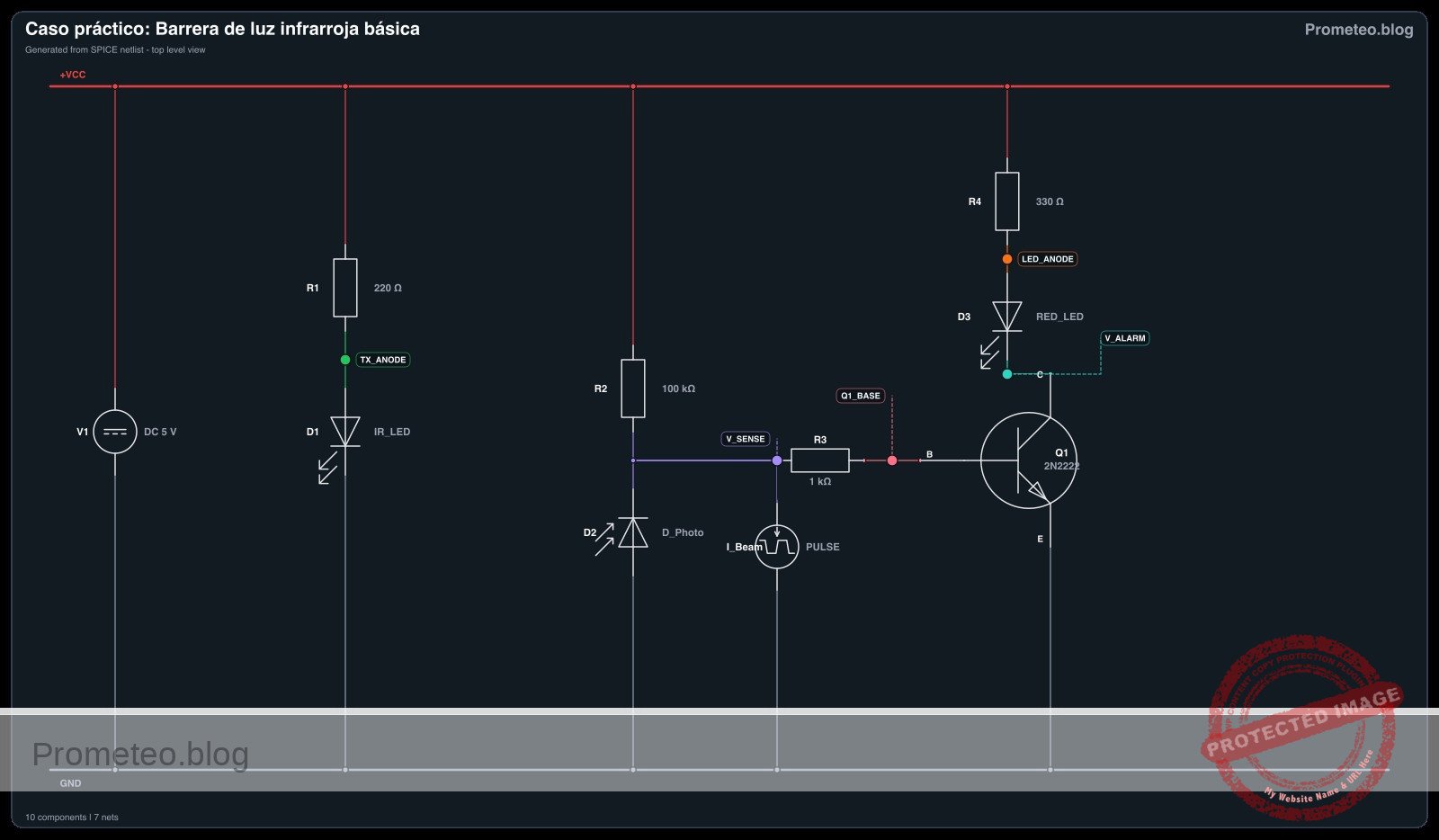Select the R1 resistor symbol
This screenshot has height=840, width=1439.
(345, 288)
